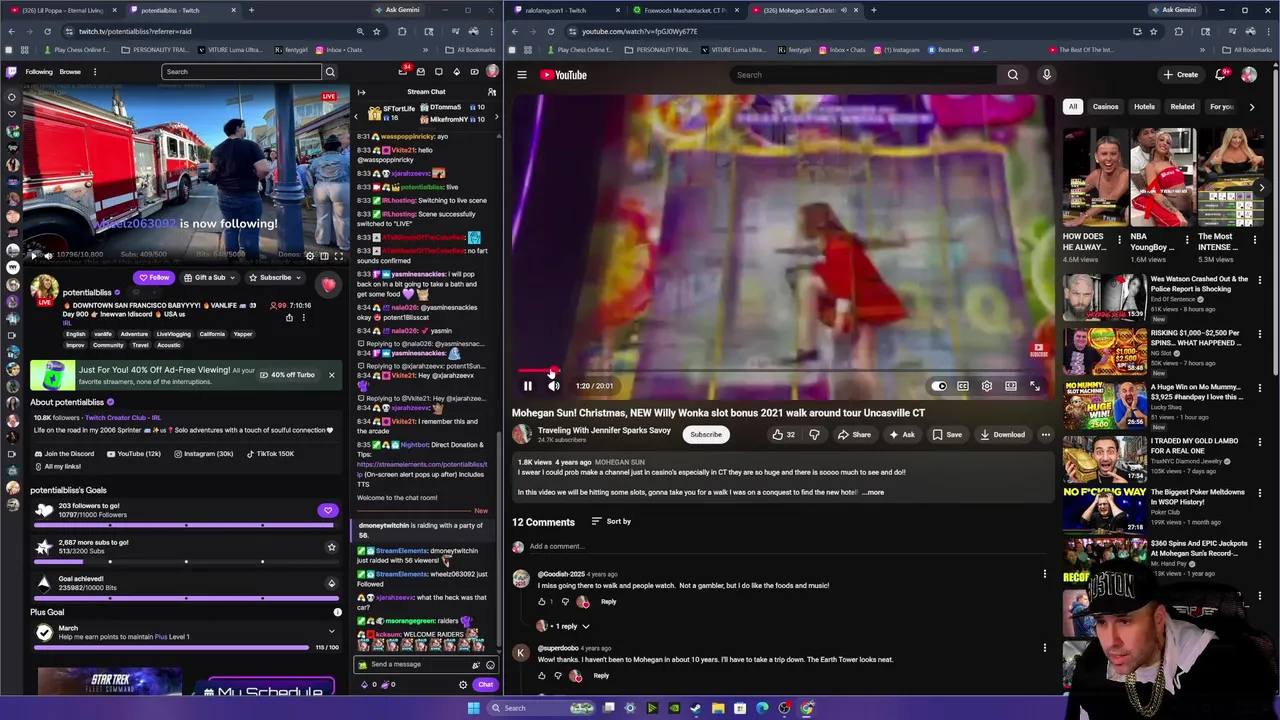This screenshot has height=720, width=1280.
Task: Dislike the Mohegan Sun video
Action: click(x=813, y=435)
